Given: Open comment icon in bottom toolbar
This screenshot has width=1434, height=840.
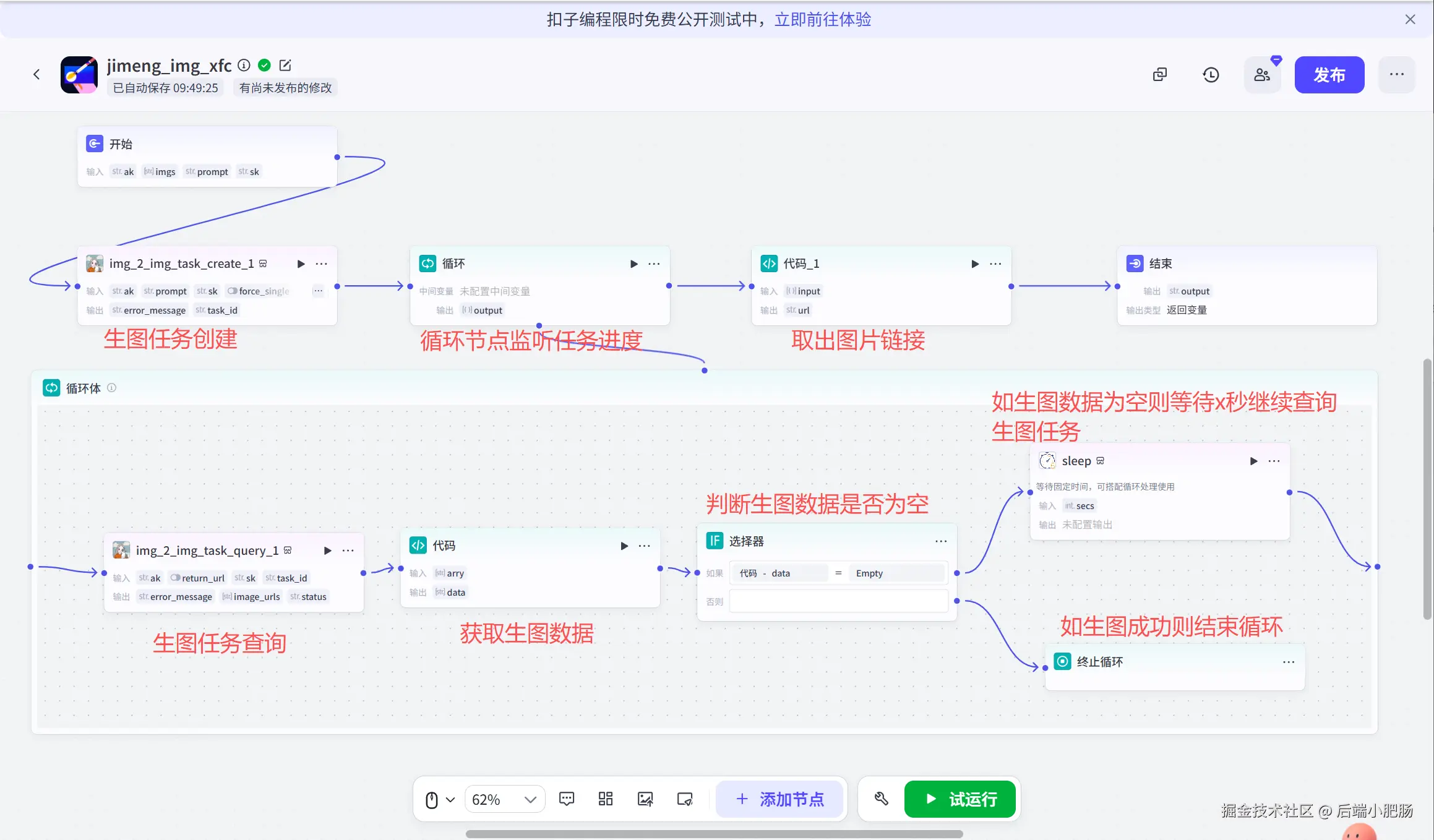Looking at the screenshot, I should (566, 799).
